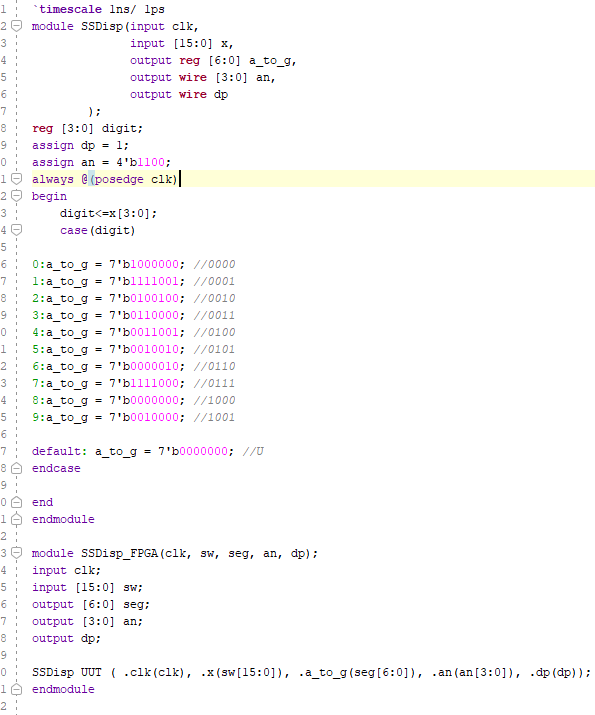Image resolution: width=595 pixels, height=715 pixels.
Task: Collapse the module SSDisp fold marker
Action: coord(16,26)
